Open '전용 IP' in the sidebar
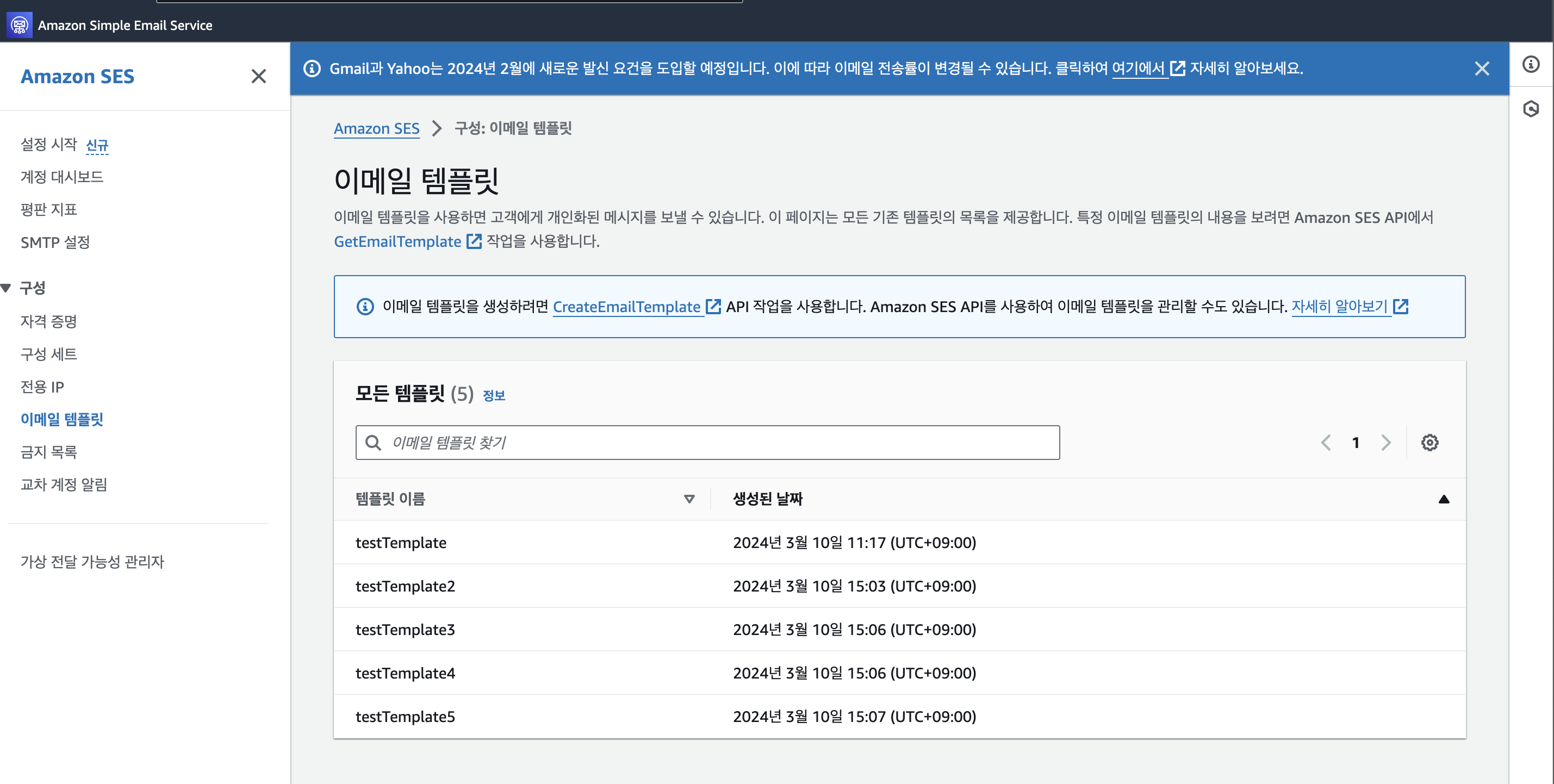Screen dimensions: 1554x784 [42, 386]
